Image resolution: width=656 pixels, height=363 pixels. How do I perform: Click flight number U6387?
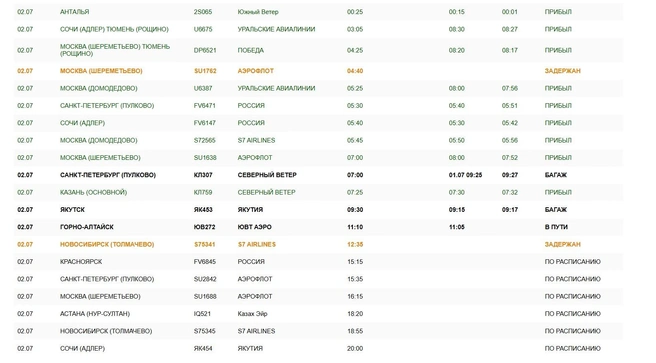203,88
